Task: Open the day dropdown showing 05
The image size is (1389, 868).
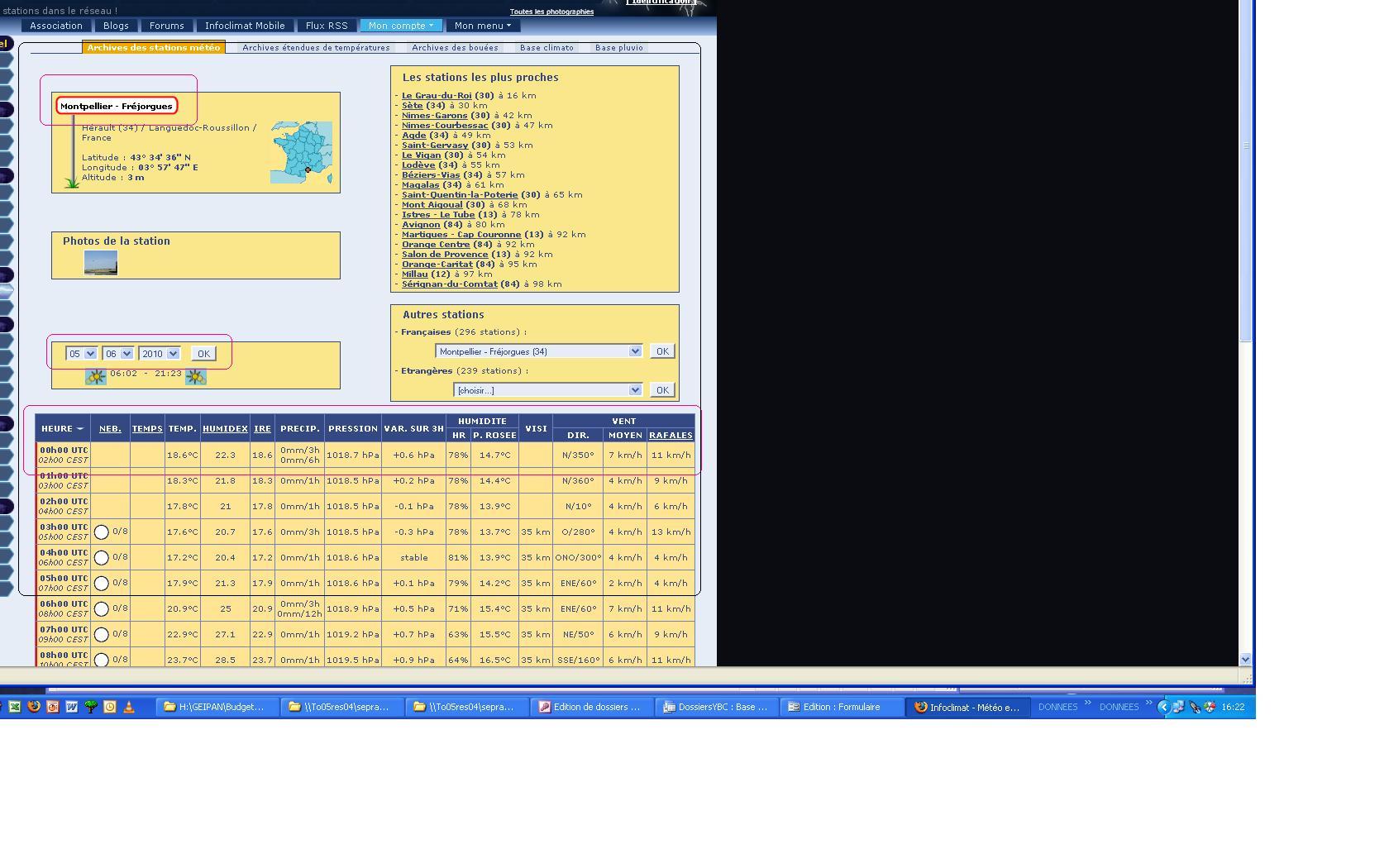Action: point(82,354)
